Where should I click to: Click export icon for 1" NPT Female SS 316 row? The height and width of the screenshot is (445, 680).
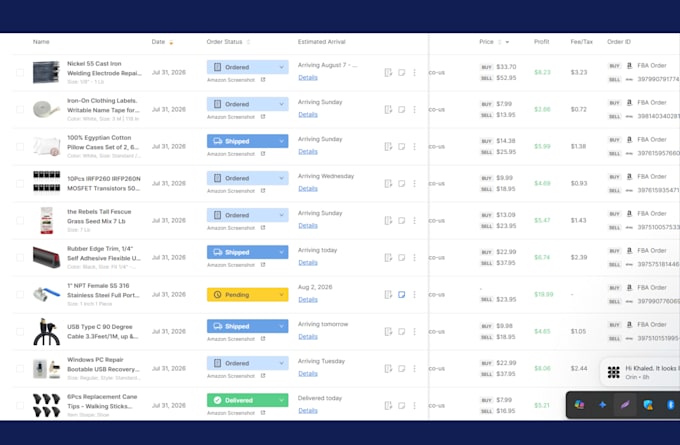tap(388, 294)
